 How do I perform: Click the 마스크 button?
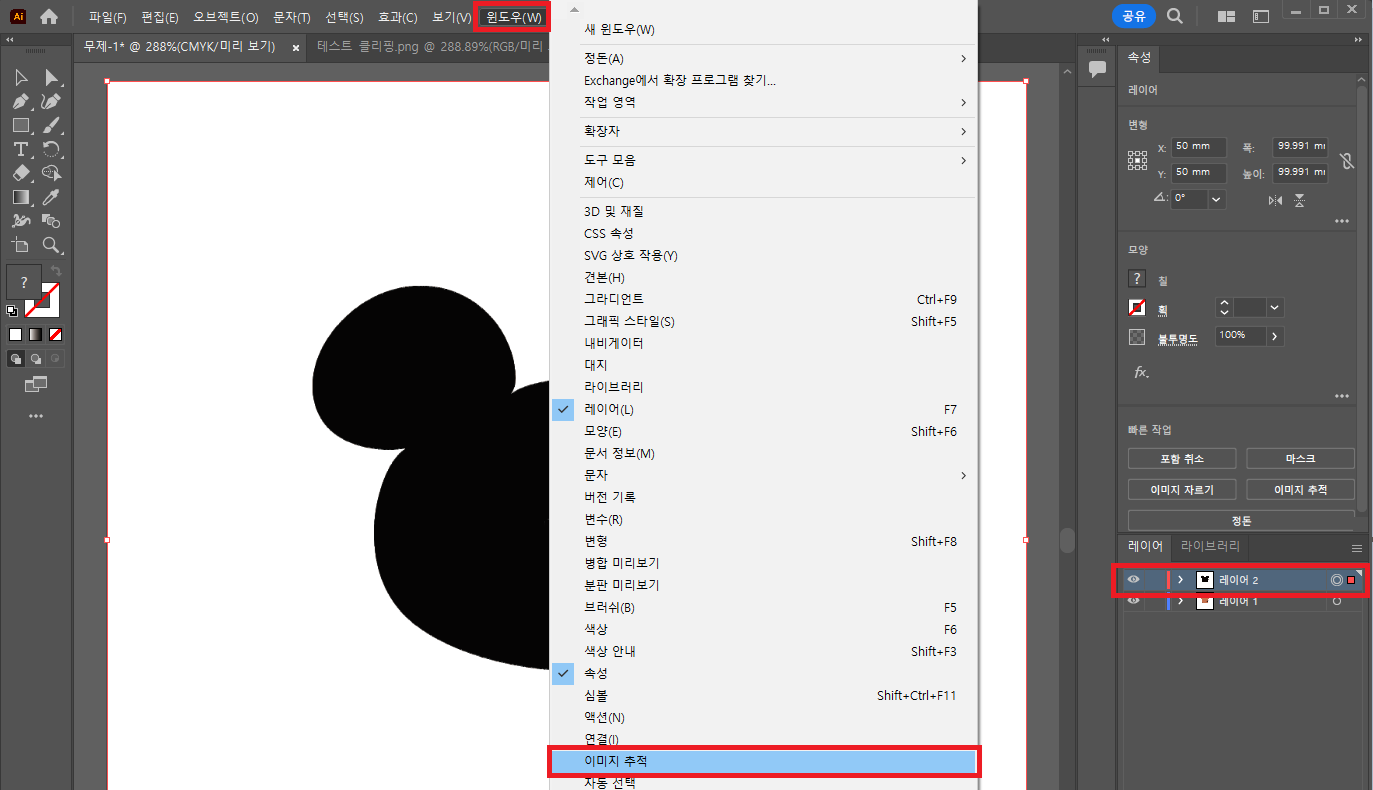1300,458
